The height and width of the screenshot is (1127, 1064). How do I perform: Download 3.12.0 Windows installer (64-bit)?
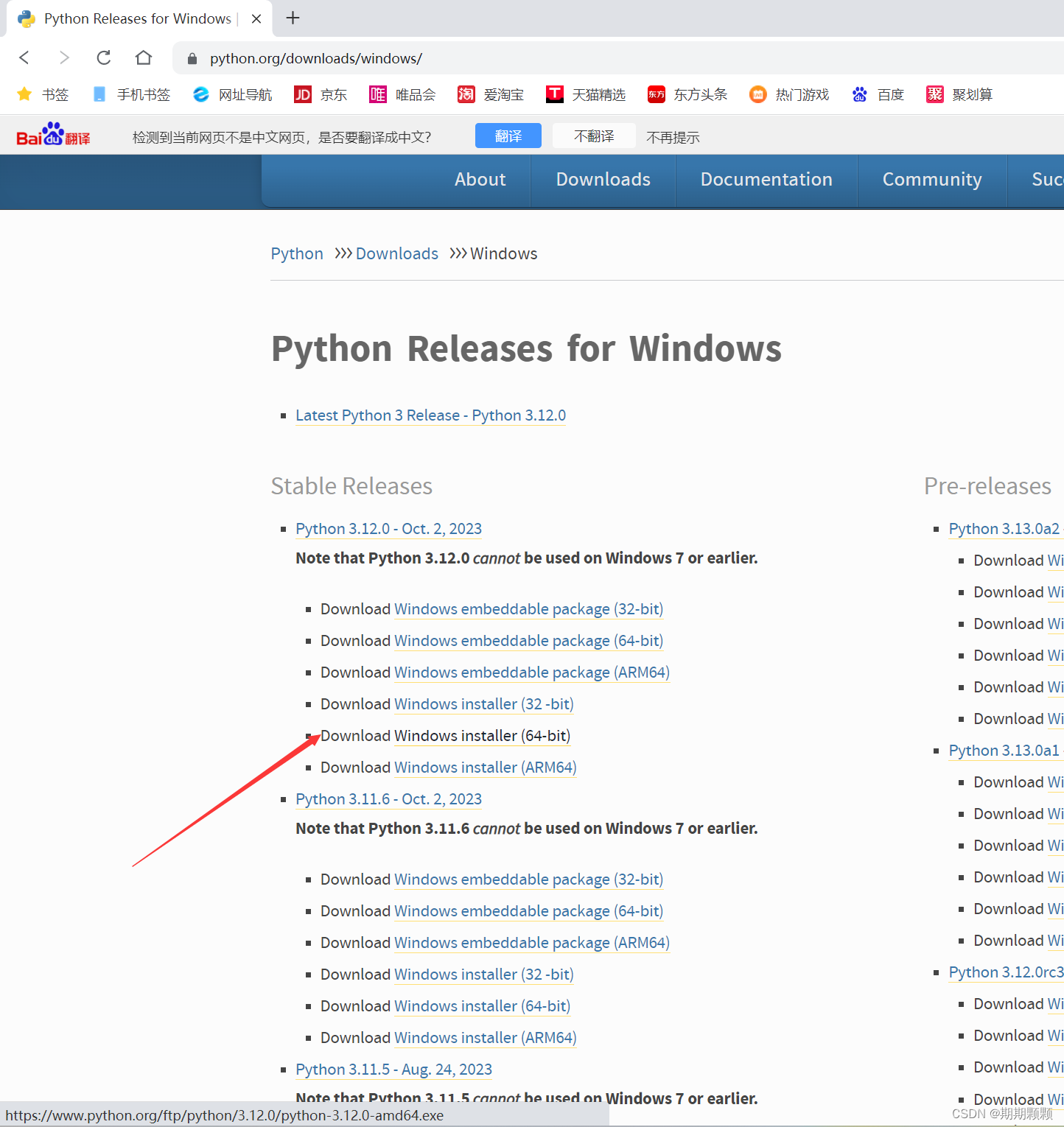coord(482,736)
